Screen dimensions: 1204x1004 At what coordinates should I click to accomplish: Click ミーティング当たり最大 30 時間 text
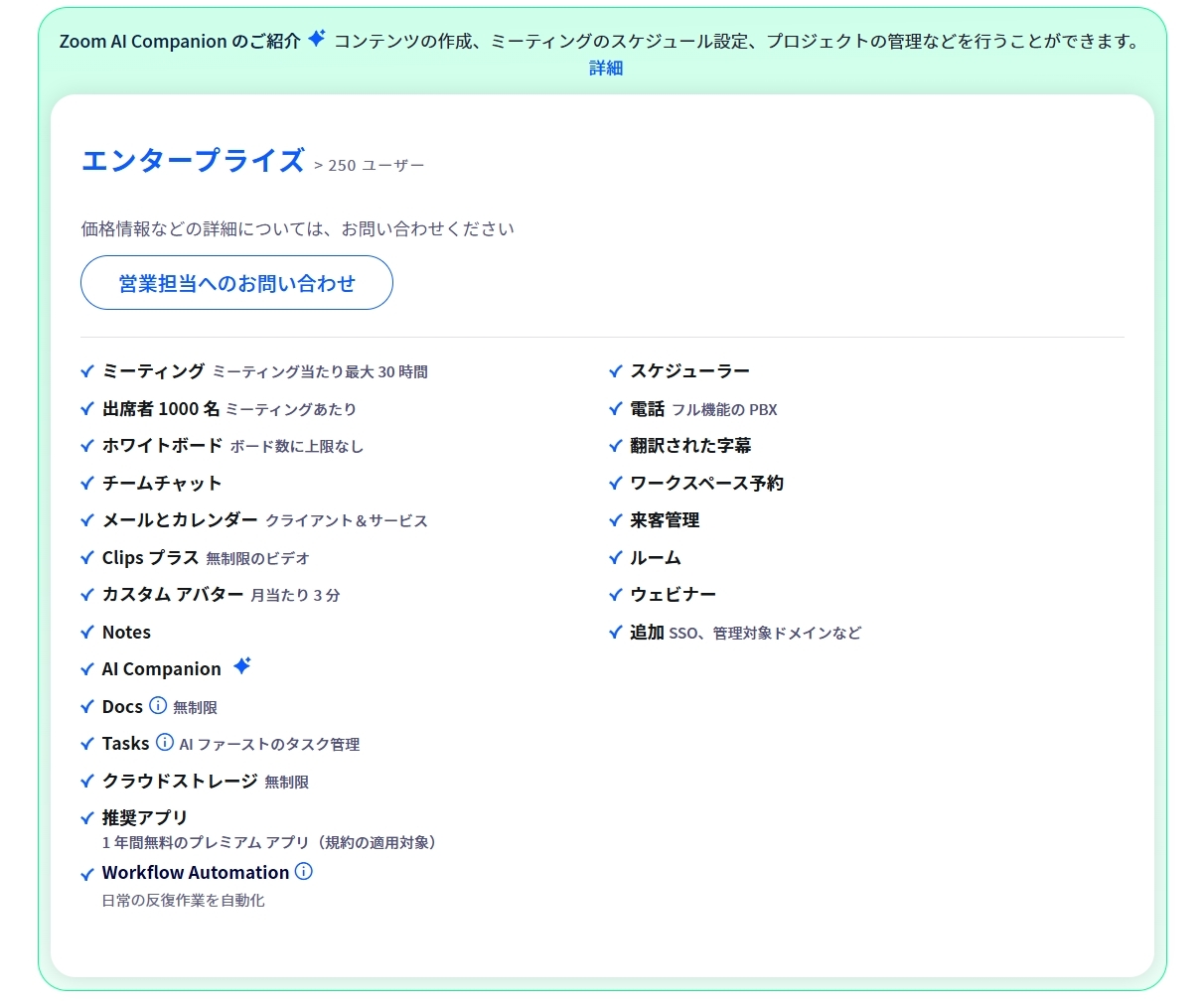(x=321, y=372)
